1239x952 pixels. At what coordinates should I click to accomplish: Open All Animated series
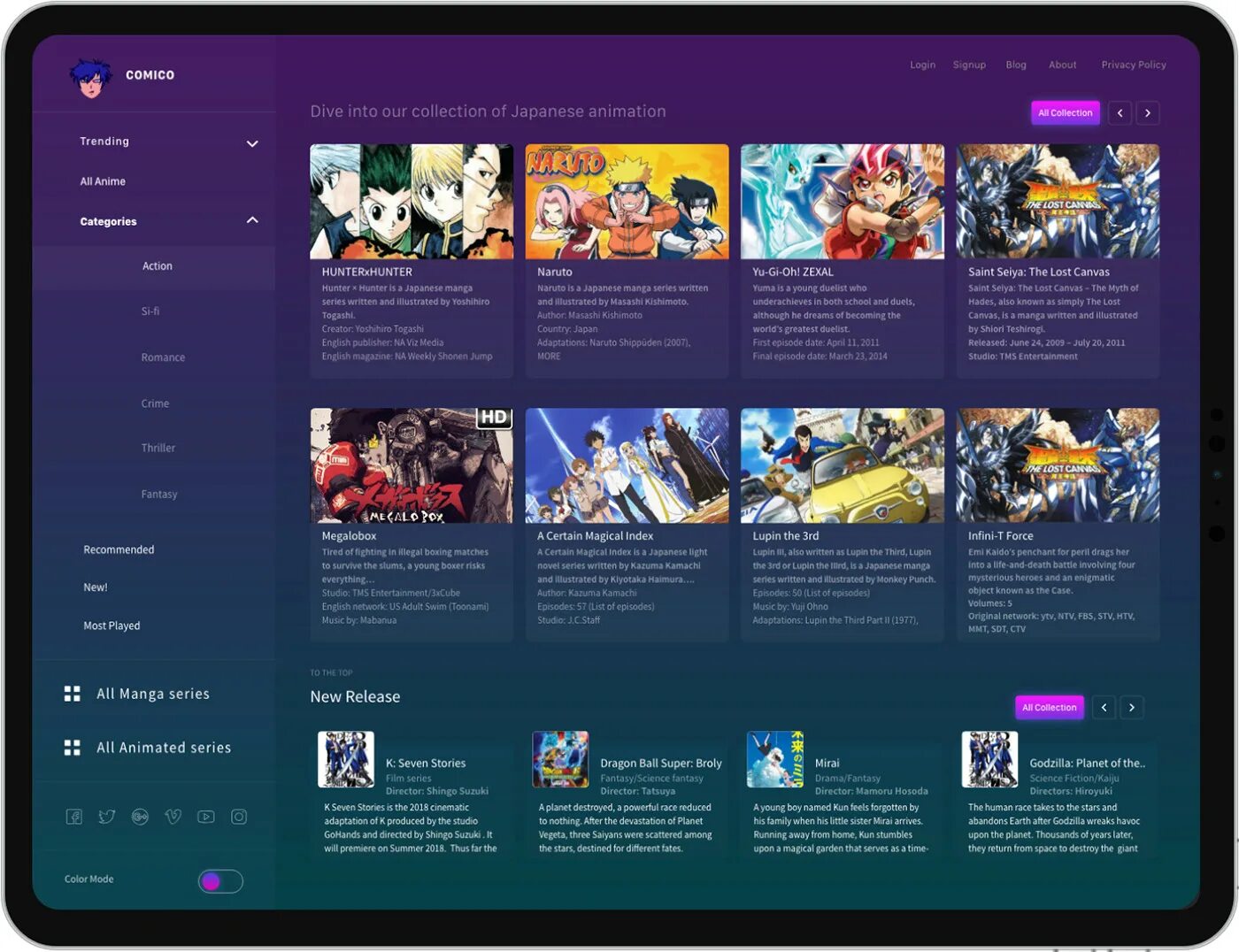[x=164, y=748]
